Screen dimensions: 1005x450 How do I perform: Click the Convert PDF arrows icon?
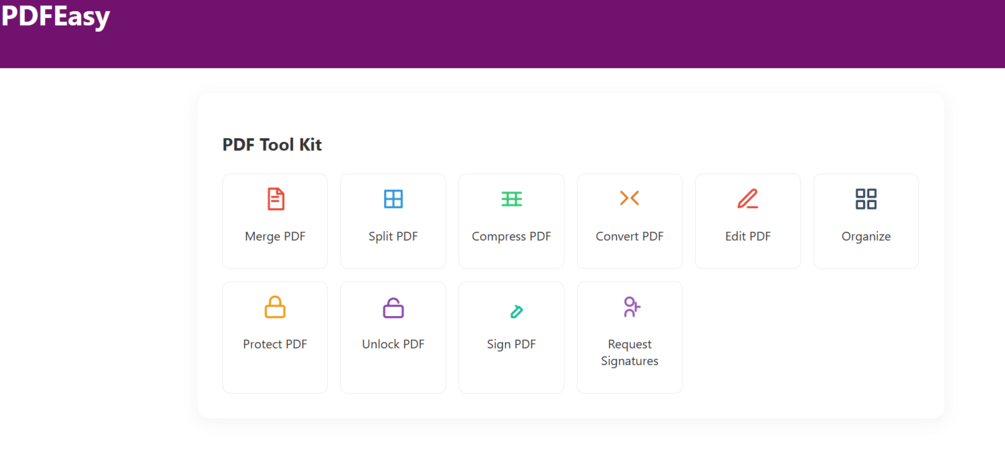pos(629,198)
